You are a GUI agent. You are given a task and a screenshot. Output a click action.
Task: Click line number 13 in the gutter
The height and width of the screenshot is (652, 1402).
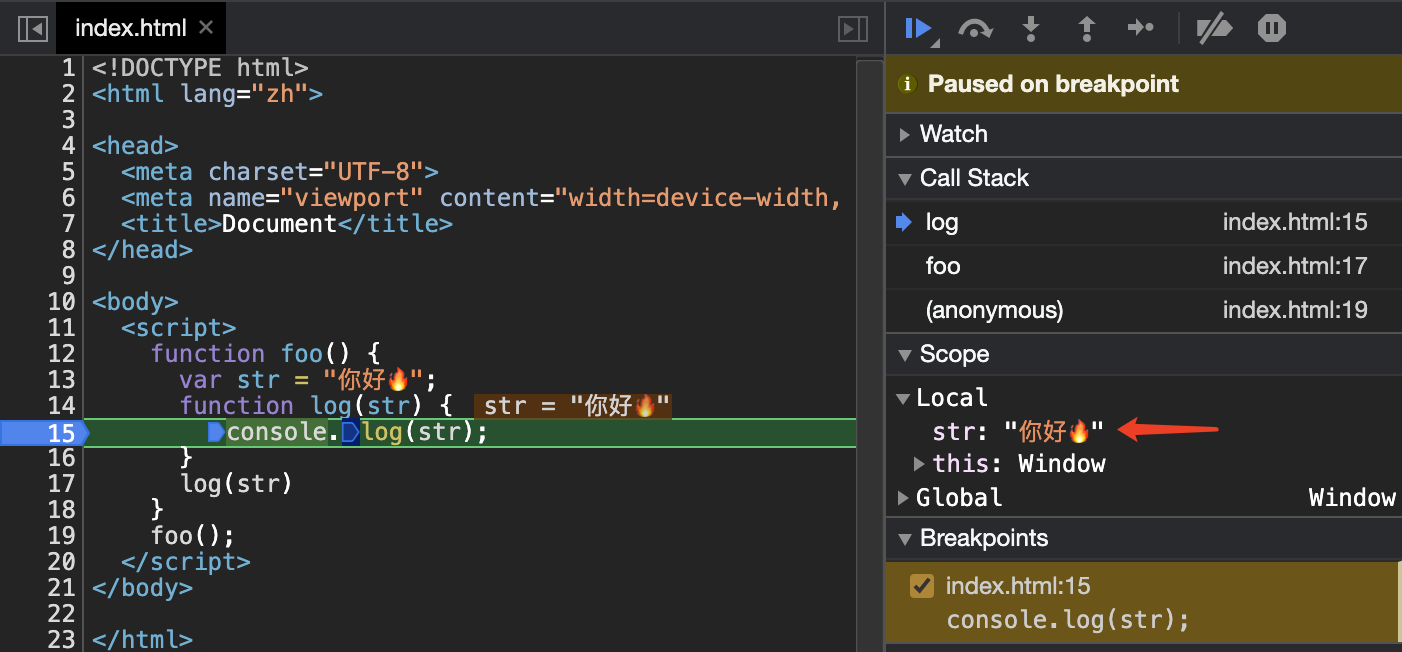pos(61,380)
